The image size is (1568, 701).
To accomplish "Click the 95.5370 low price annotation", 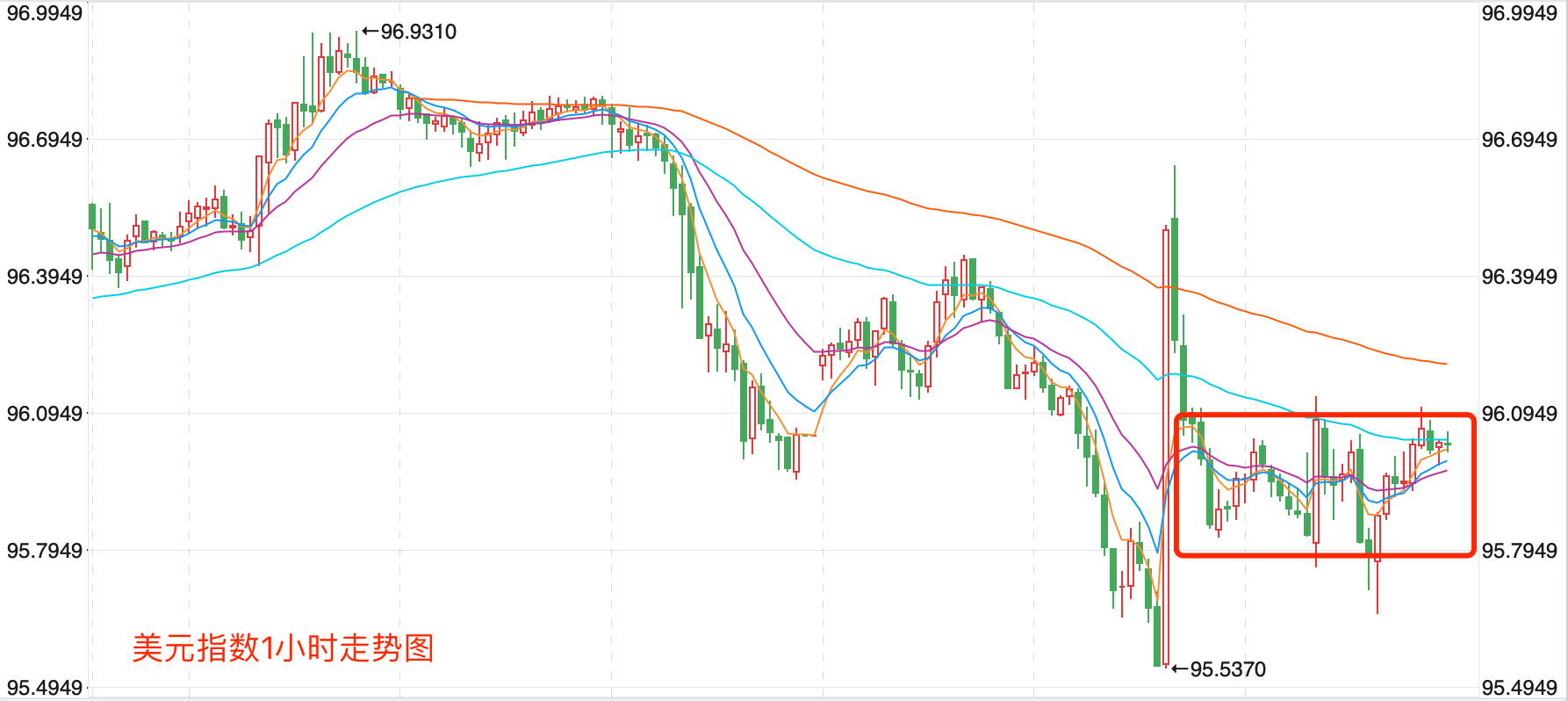I will (1219, 669).
